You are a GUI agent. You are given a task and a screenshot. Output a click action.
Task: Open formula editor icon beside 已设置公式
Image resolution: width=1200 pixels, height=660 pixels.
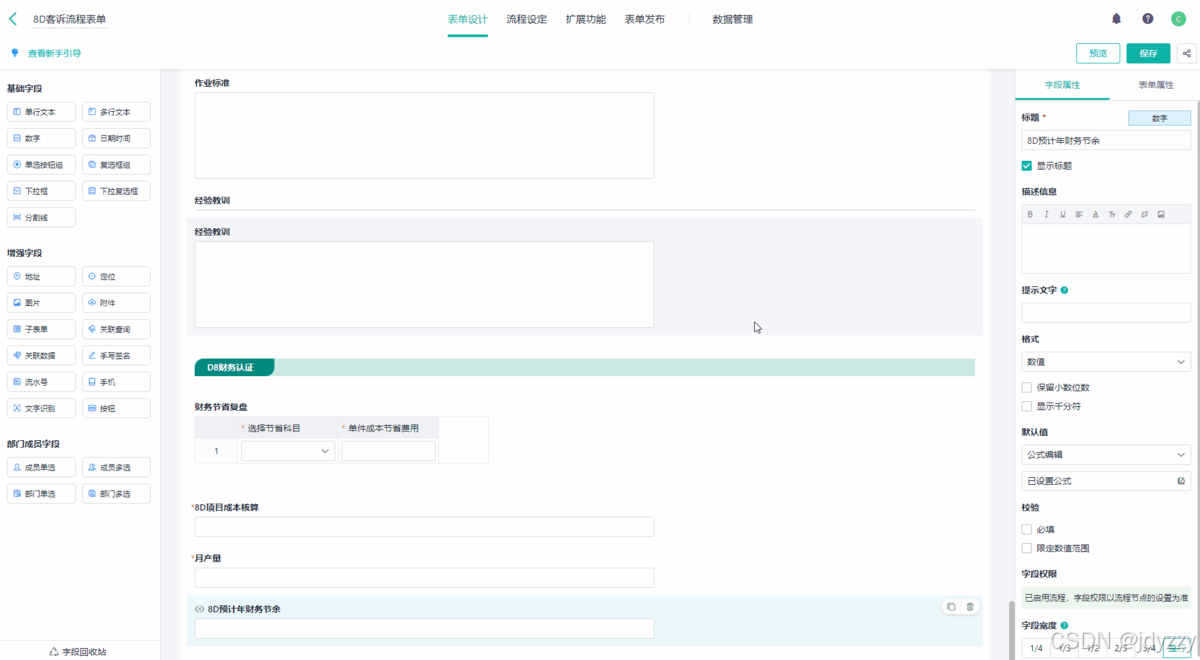tap(1181, 481)
